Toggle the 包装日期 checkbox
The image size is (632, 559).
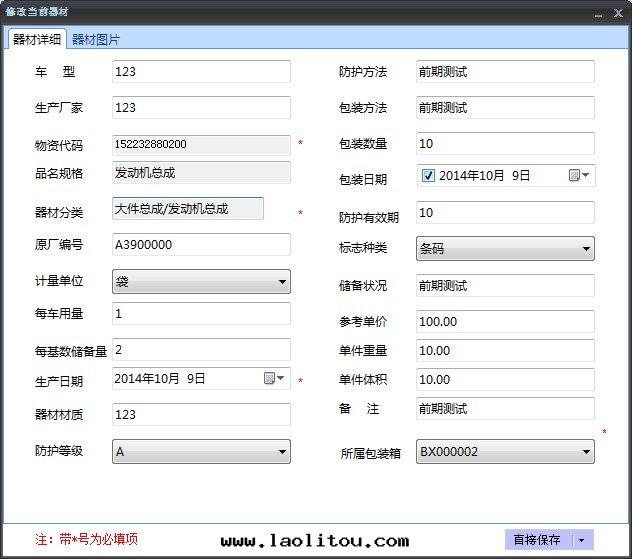tap(428, 176)
